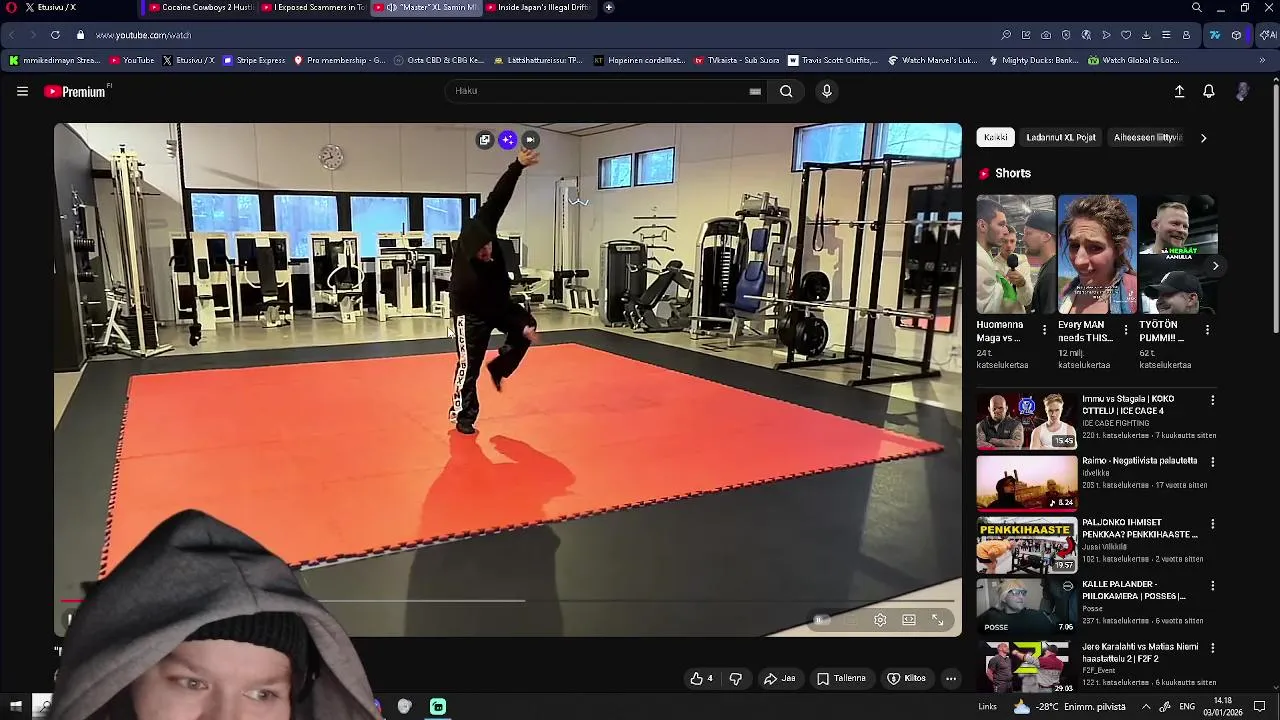
Task: Open options menu for Immu vs Stagala video
Action: tap(1212, 400)
